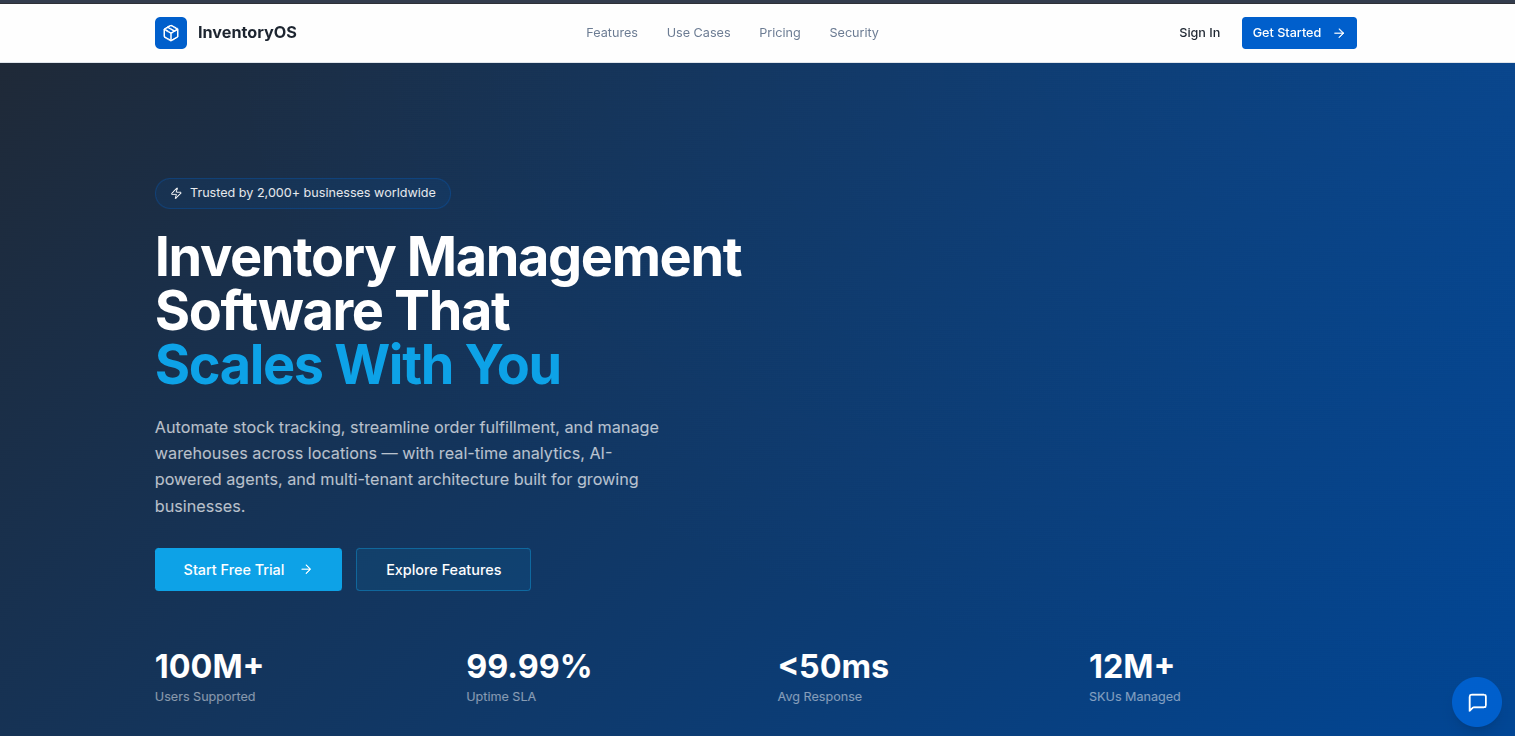Go to the Pricing page

[x=780, y=33]
